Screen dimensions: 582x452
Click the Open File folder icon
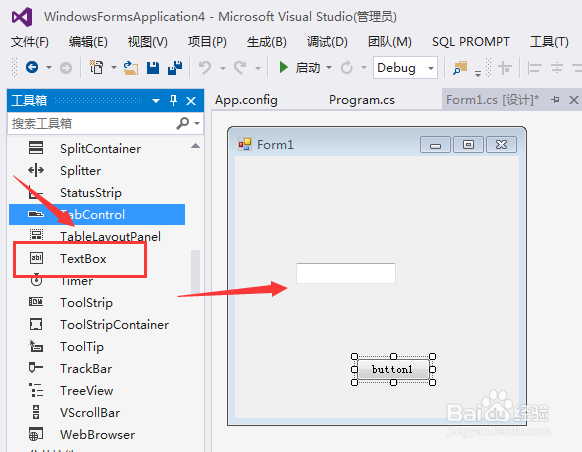coord(131,68)
